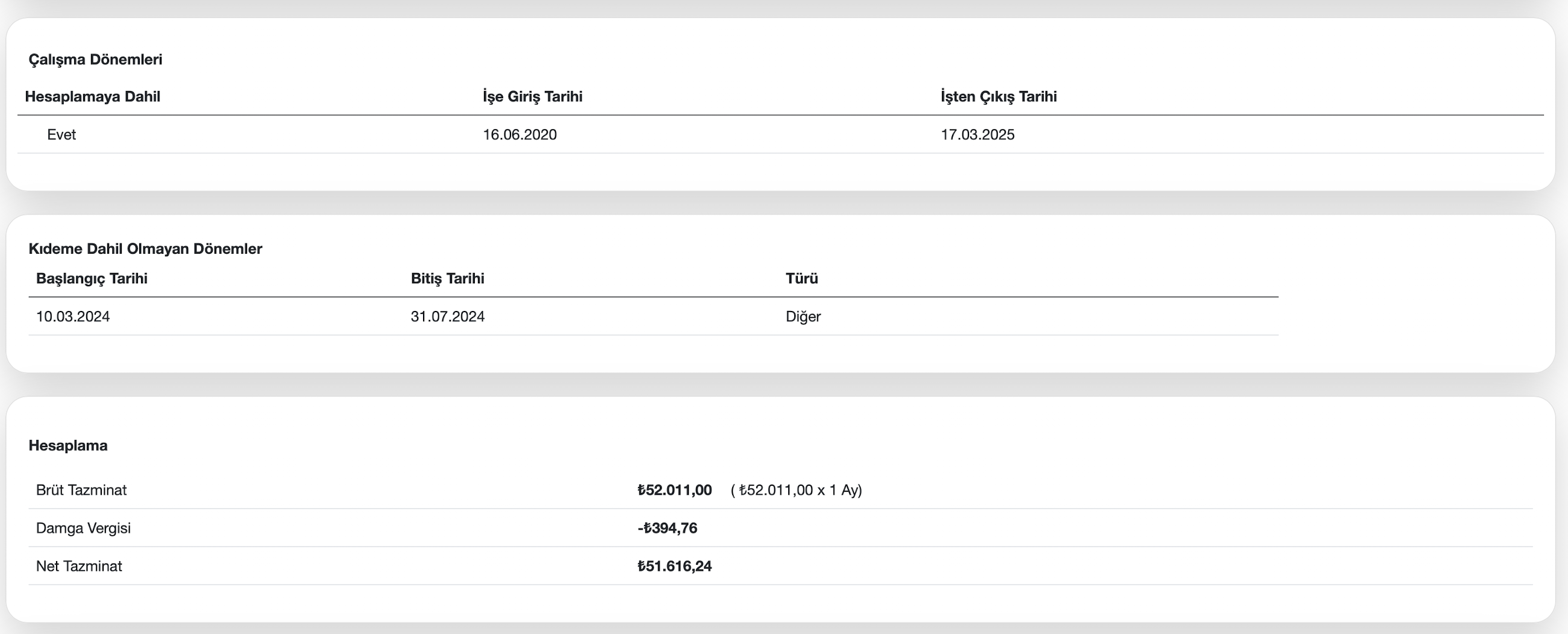Screen dimensions: 1568x634
Task: Click the start date 16.06.2020
Action: coord(519,134)
